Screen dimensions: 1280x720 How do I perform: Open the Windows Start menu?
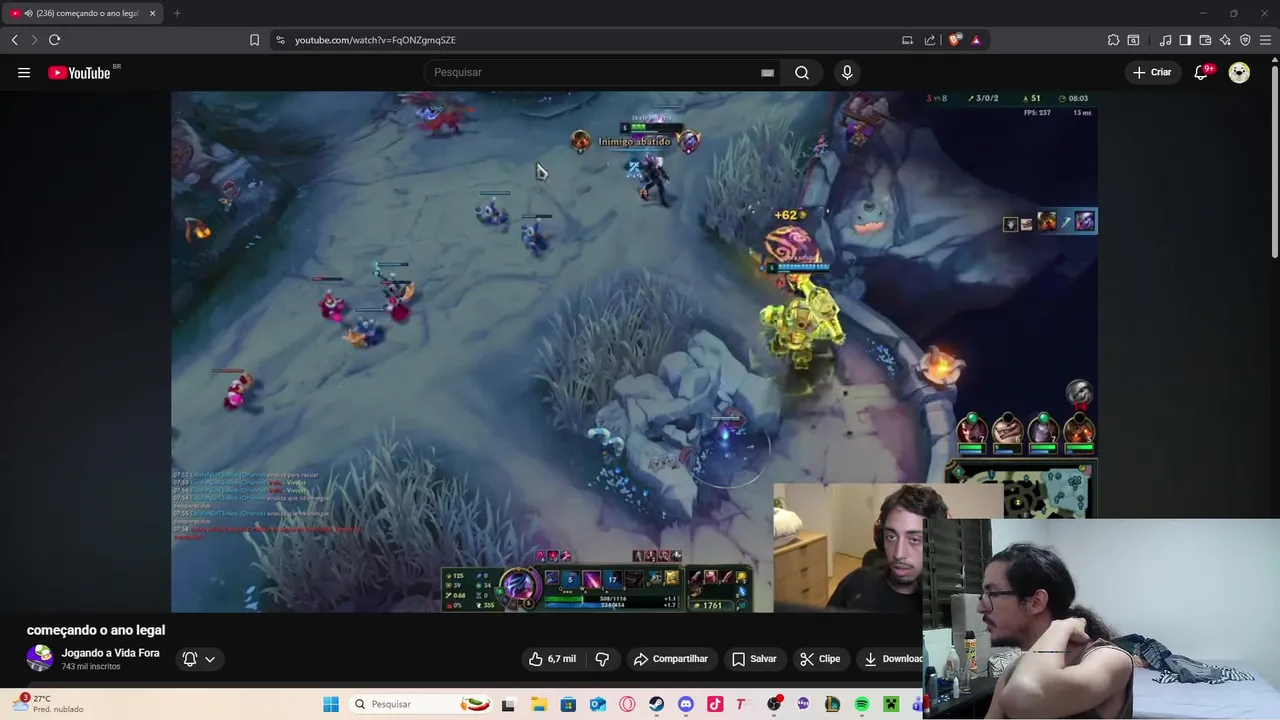click(331, 704)
